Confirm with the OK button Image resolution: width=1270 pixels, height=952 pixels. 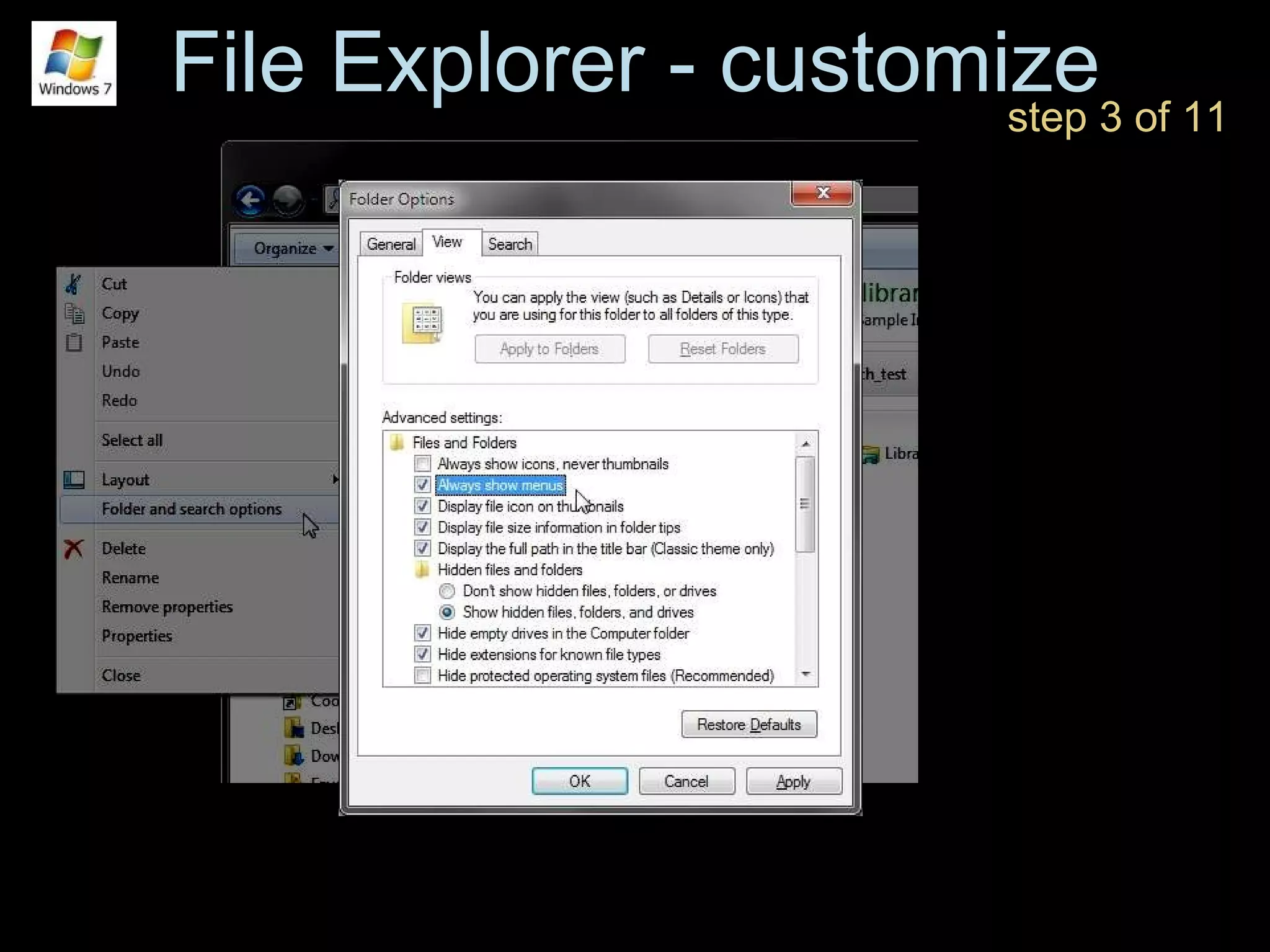580,781
